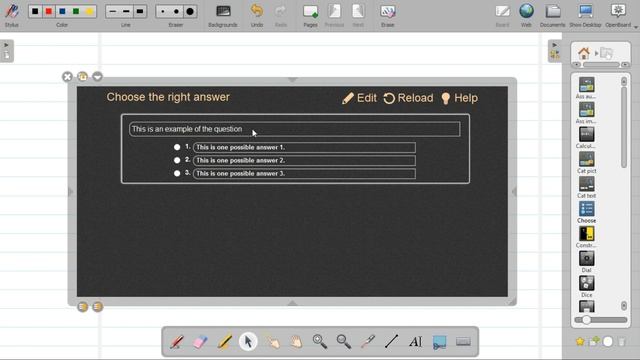Collapse the right library panel
This screenshot has height=360, width=640.
click(x=554, y=51)
